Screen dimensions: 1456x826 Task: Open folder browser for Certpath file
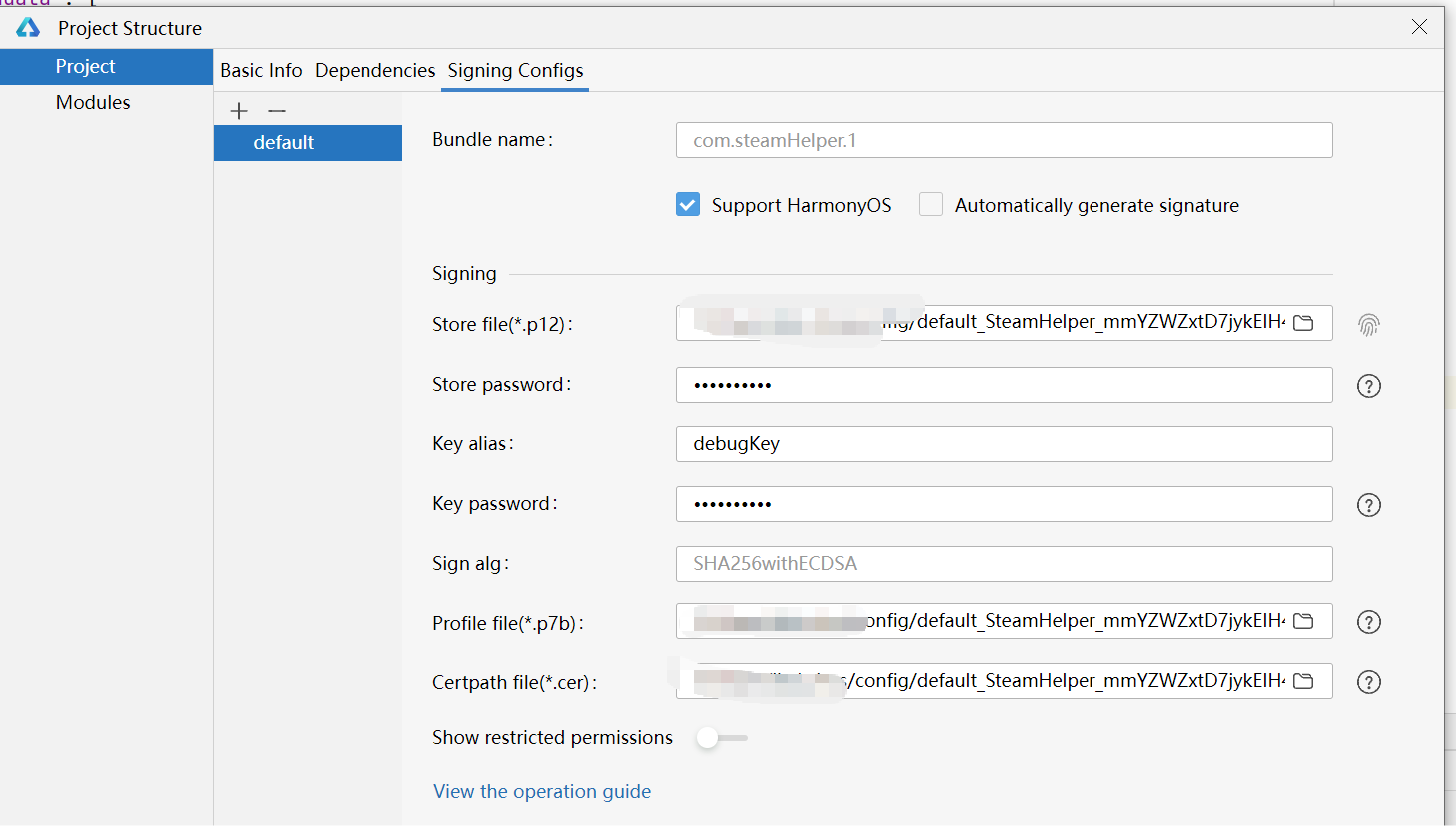point(1303,681)
